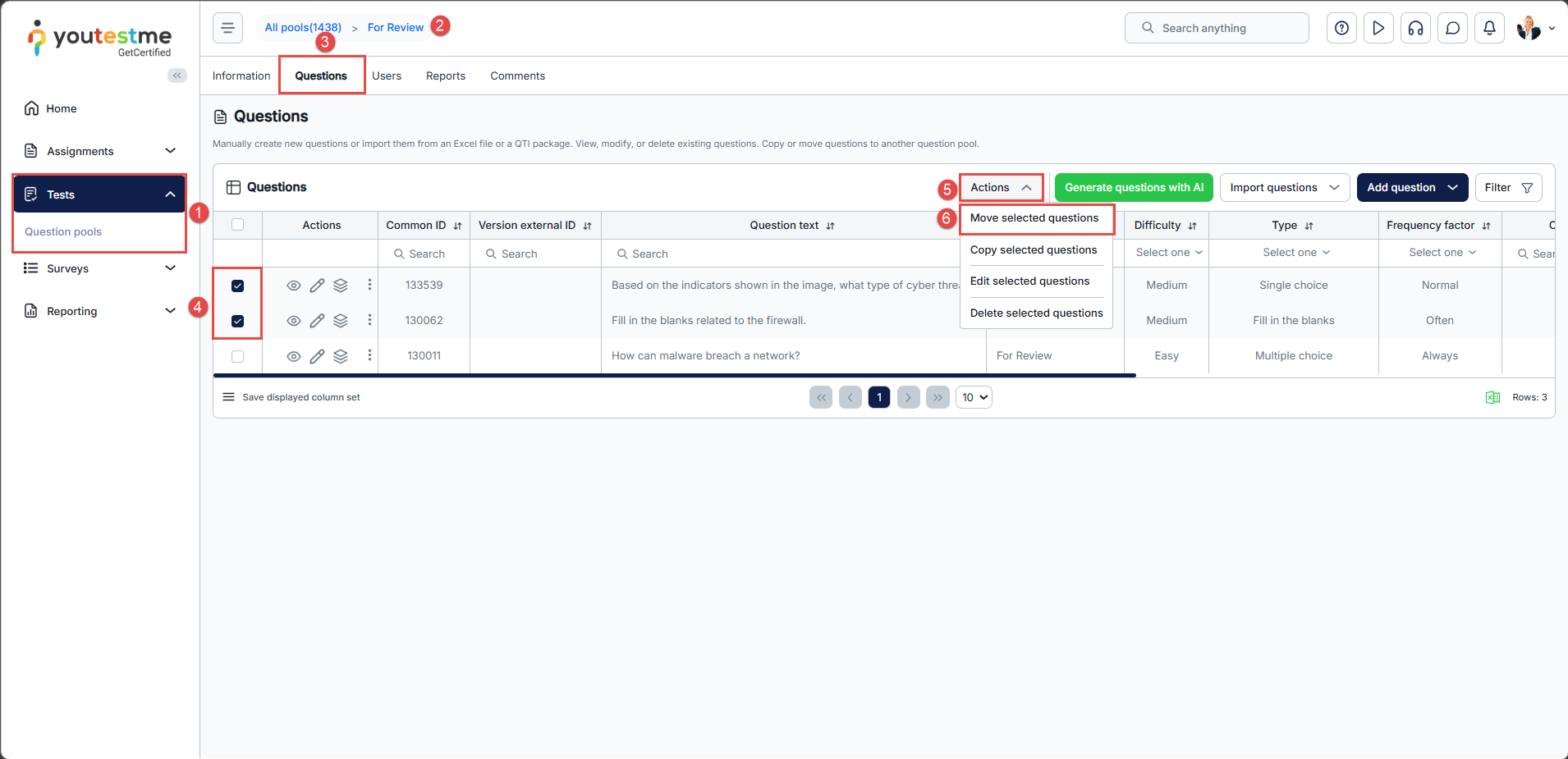Uncheck the checkbox for question 133539
The width and height of the screenshot is (1568, 759).
[x=238, y=286]
